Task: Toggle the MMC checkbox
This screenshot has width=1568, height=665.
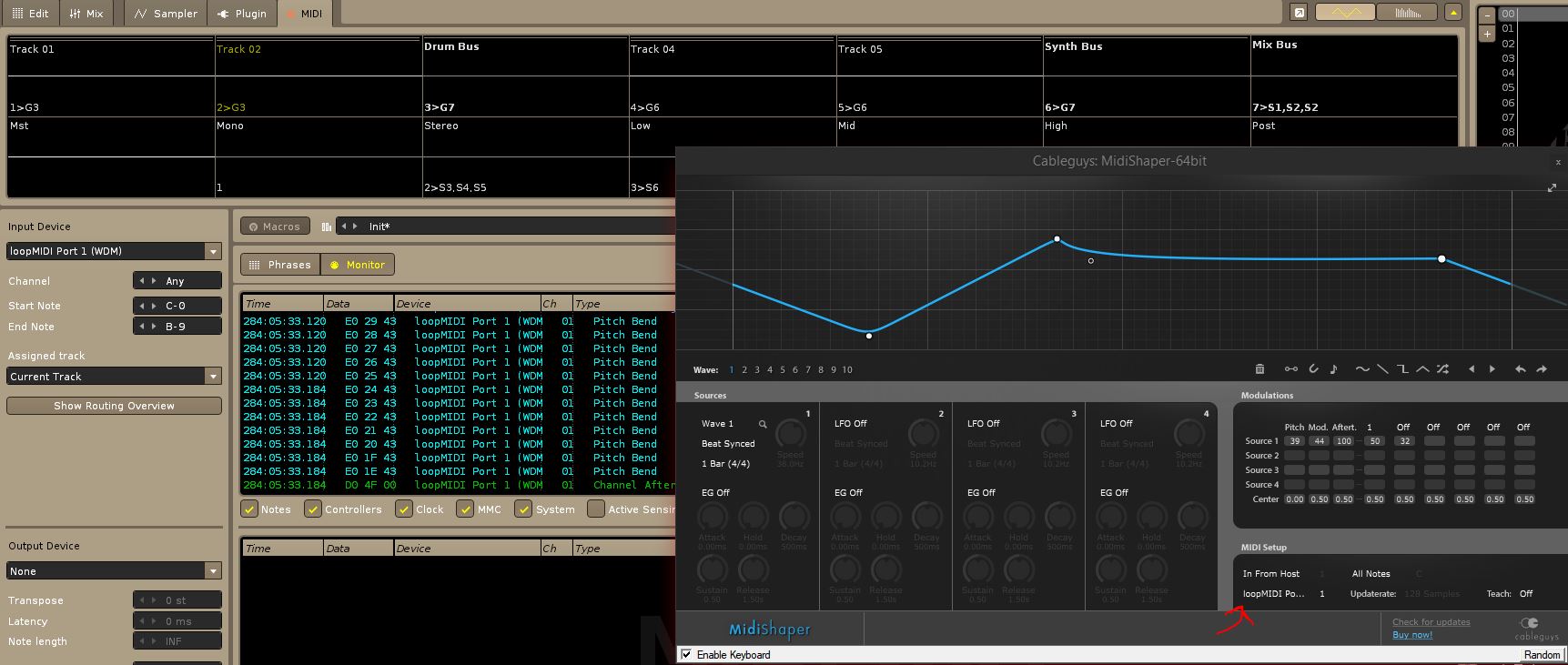Action: point(466,509)
